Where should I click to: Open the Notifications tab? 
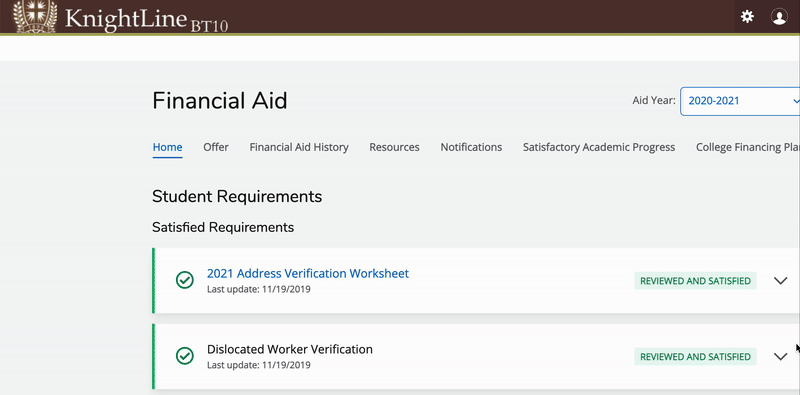(x=471, y=147)
